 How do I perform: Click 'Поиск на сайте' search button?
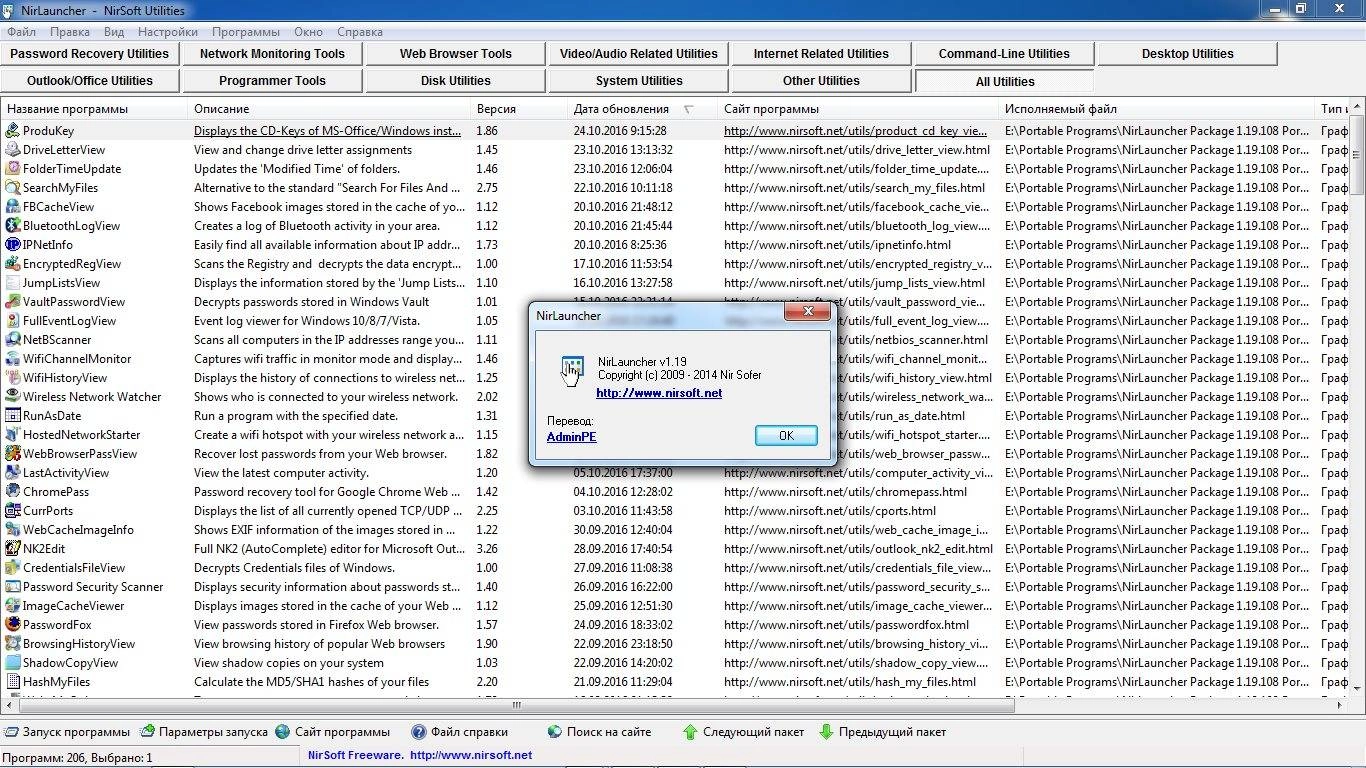point(600,732)
